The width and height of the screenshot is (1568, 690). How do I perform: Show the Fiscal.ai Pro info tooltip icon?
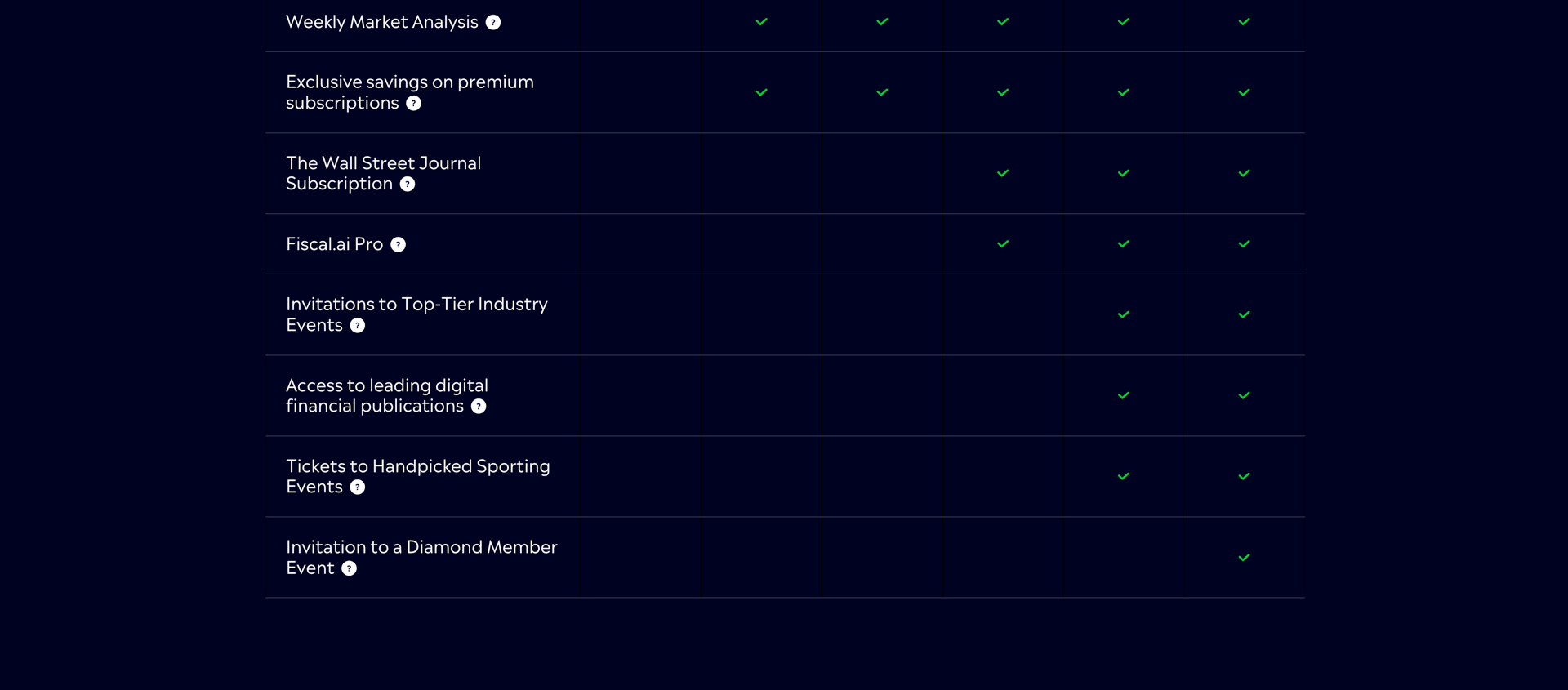pos(398,245)
